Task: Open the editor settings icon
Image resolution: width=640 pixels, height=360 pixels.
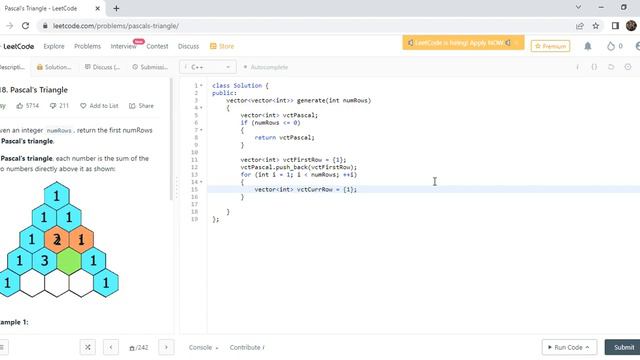Action: pos(628,67)
